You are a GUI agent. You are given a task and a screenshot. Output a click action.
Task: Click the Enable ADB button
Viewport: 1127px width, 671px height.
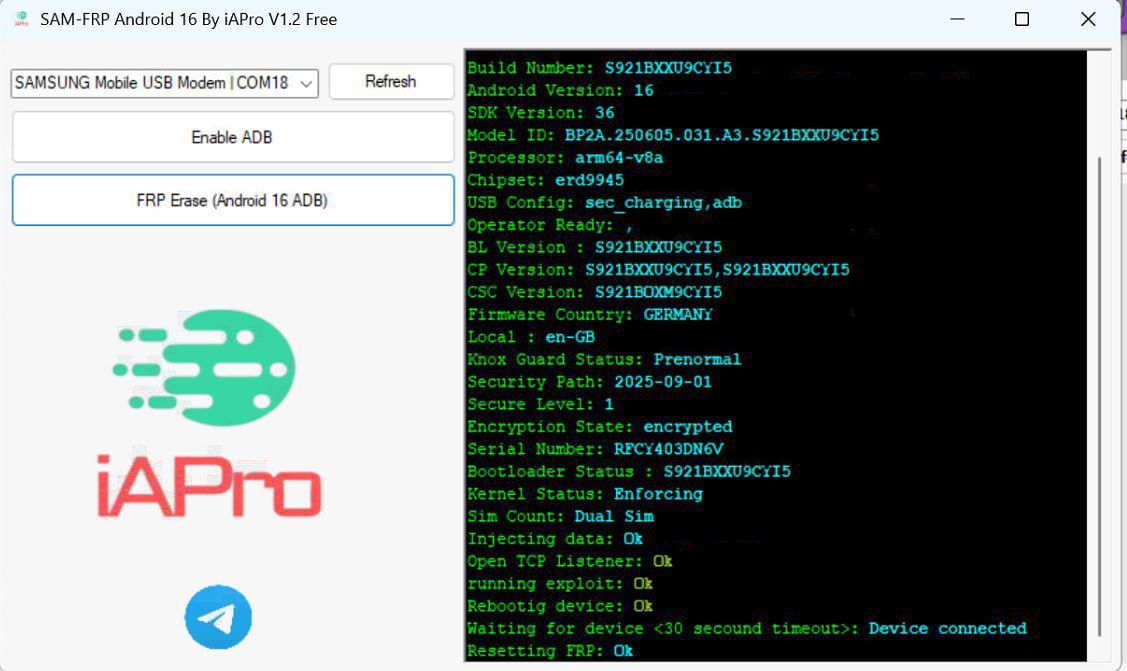(232, 137)
